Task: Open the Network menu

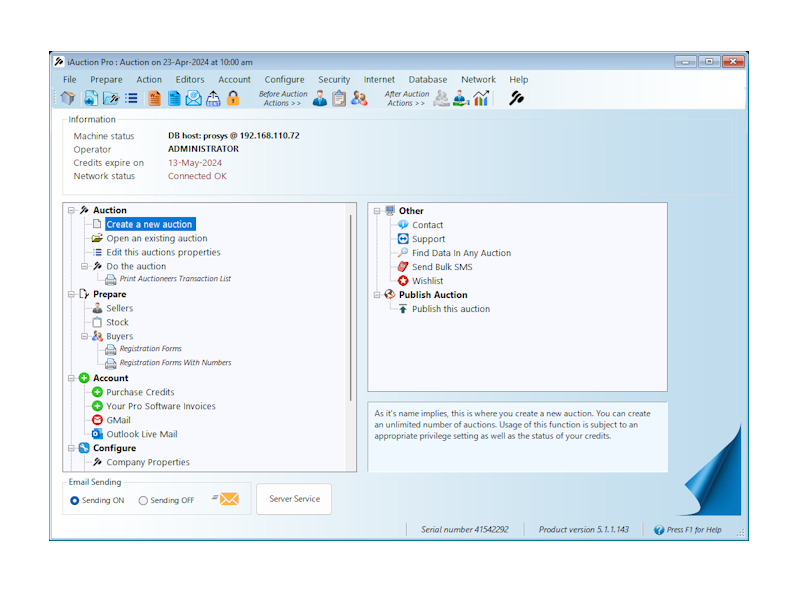Action: click(x=478, y=79)
